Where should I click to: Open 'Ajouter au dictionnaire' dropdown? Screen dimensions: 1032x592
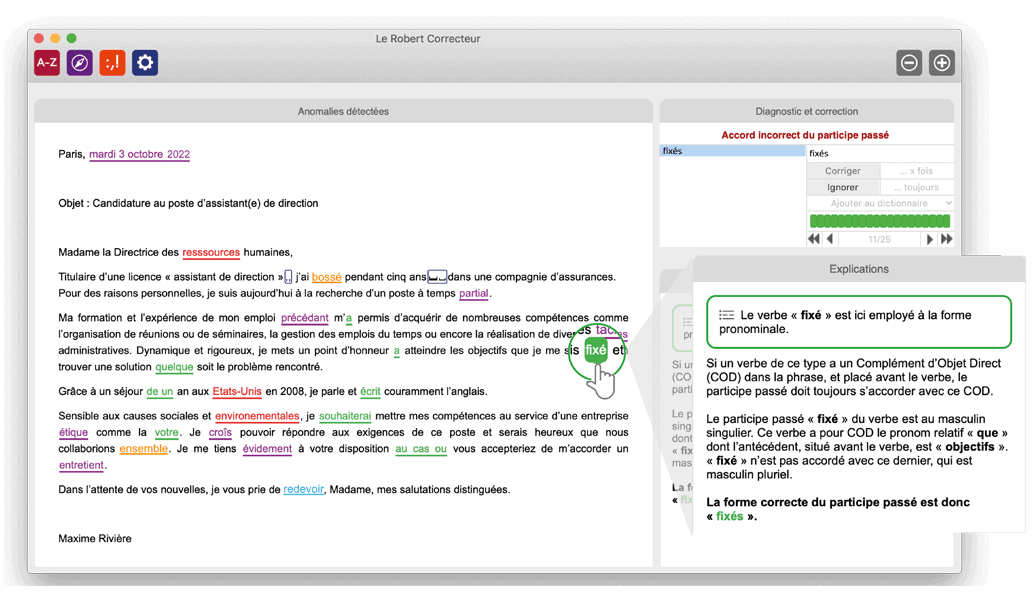tap(881, 203)
